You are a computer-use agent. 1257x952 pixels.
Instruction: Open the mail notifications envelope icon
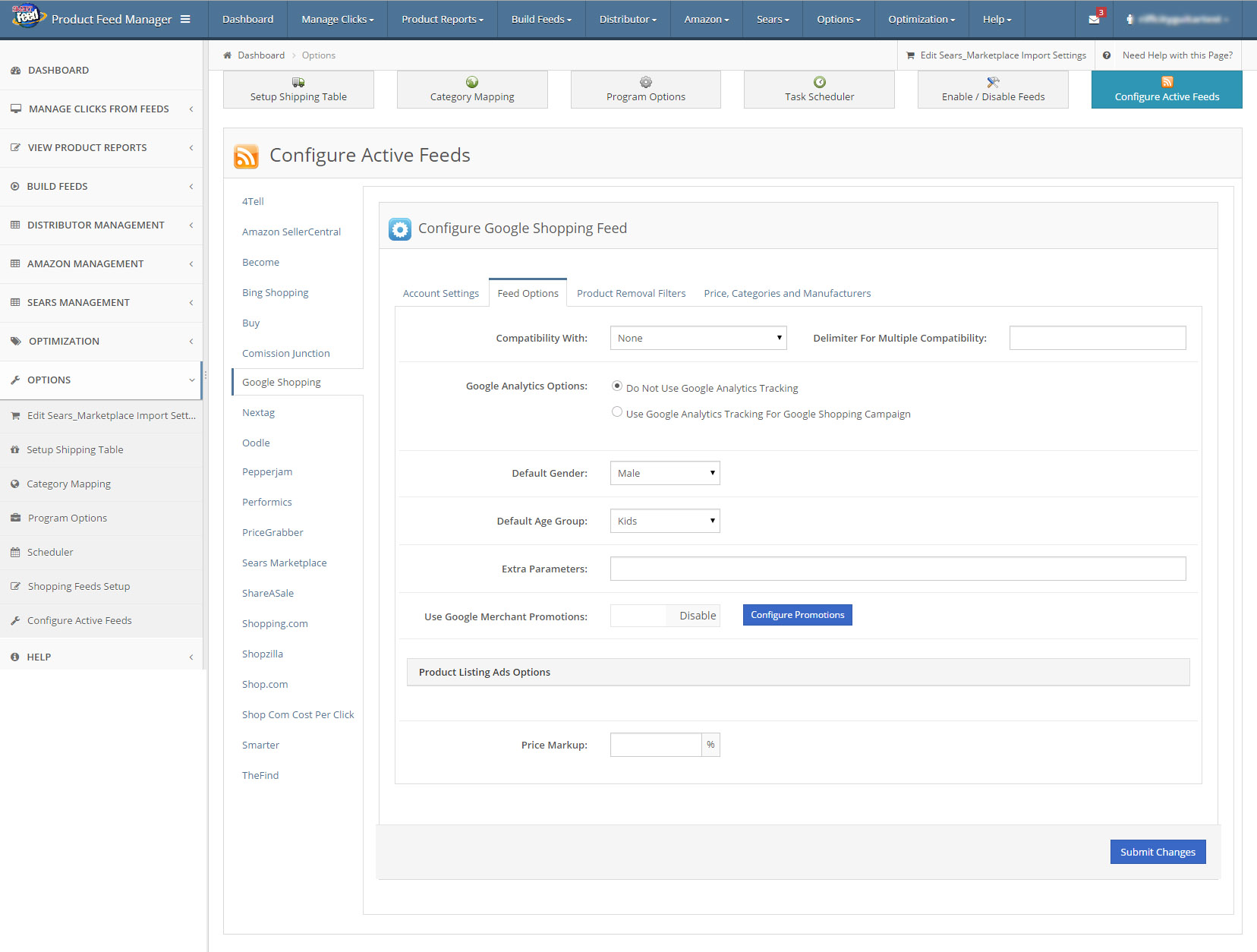coord(1094,19)
